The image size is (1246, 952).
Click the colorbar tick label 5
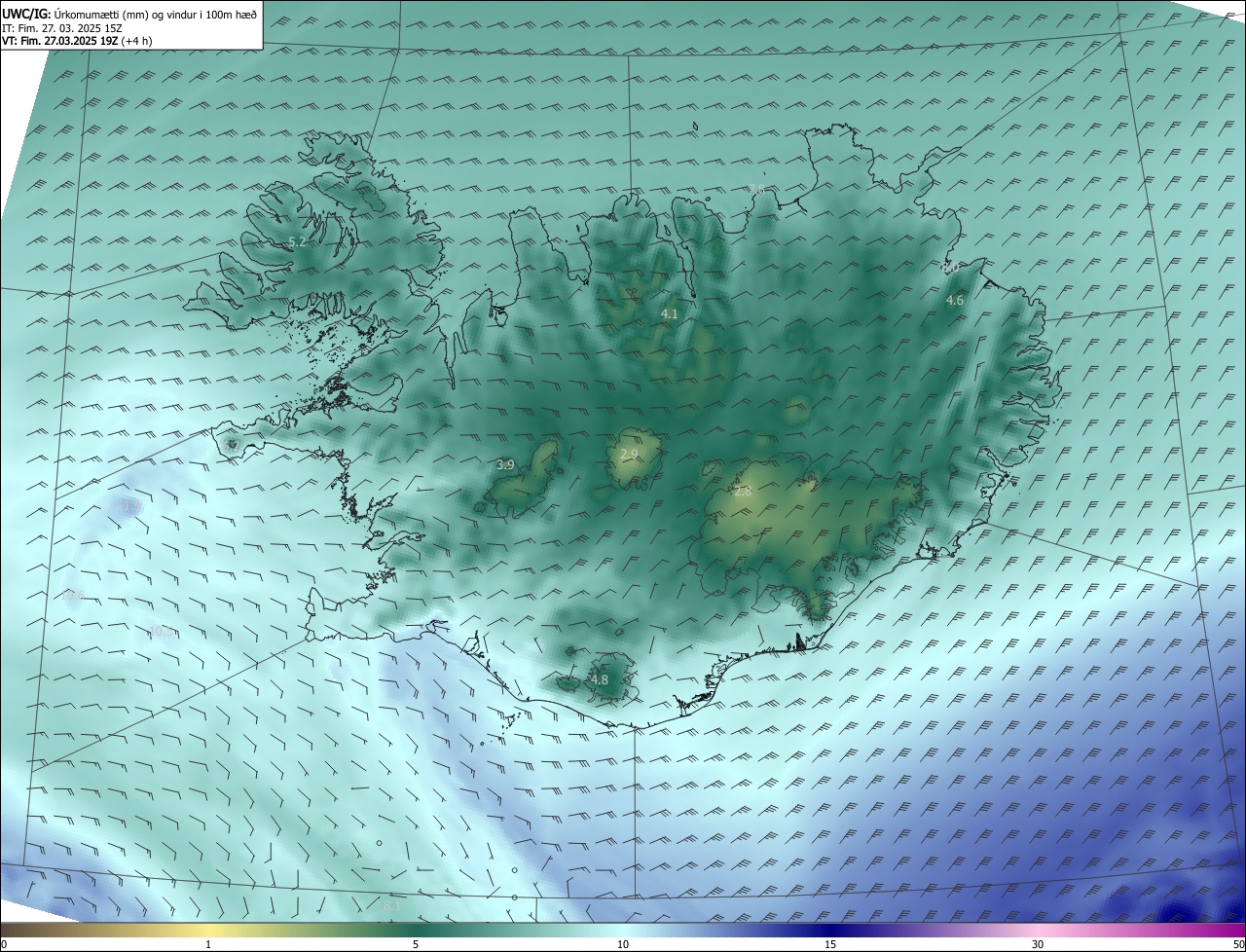coord(416,945)
